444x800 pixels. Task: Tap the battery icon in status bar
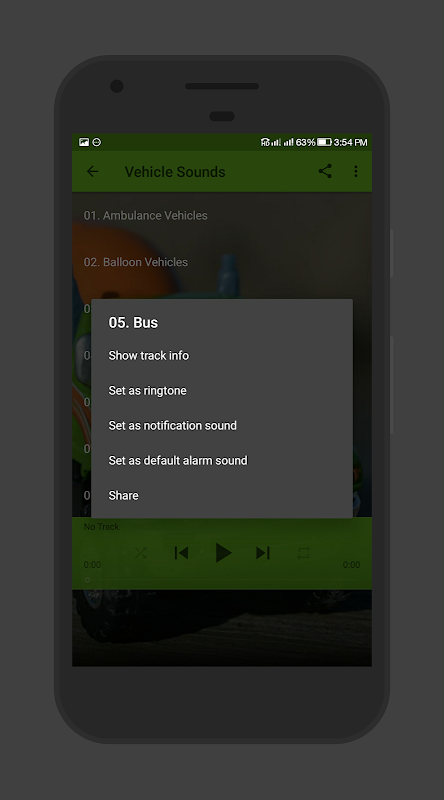click(x=324, y=142)
